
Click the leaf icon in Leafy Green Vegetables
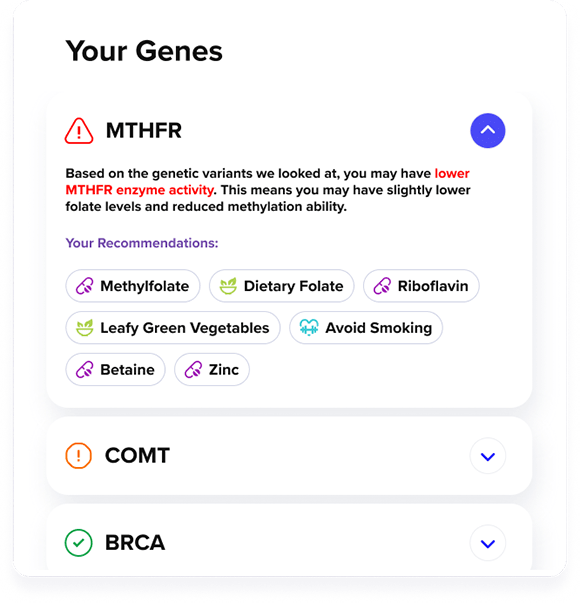(85, 328)
